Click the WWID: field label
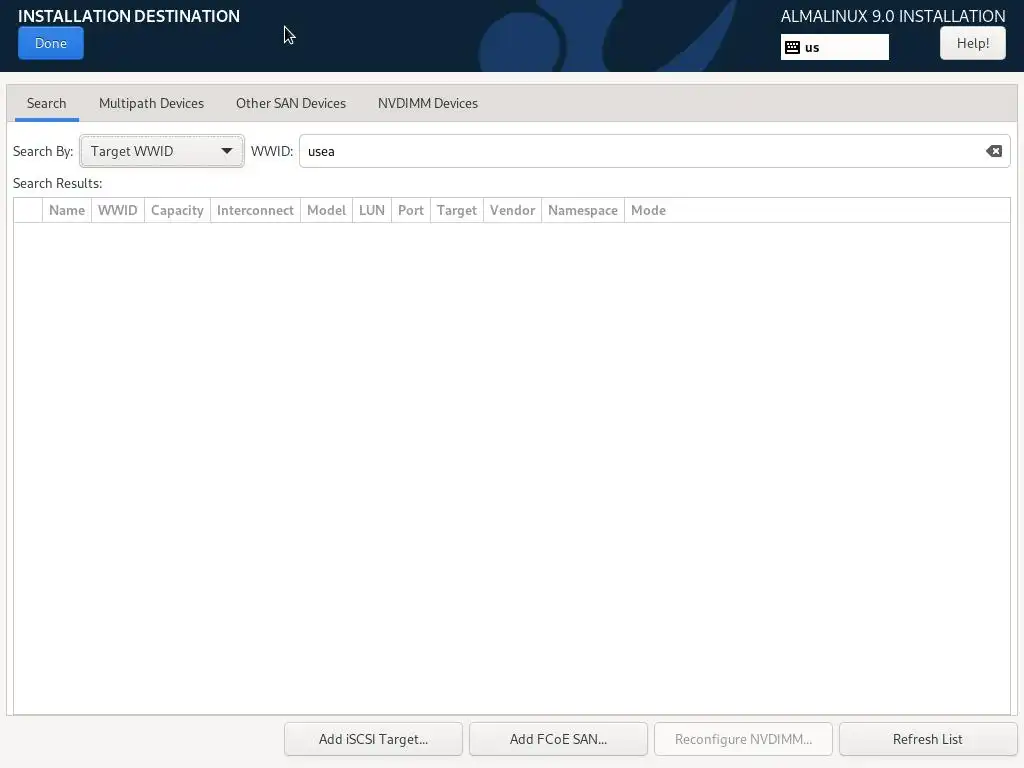Screen dimensions: 1024x768 click(272, 152)
